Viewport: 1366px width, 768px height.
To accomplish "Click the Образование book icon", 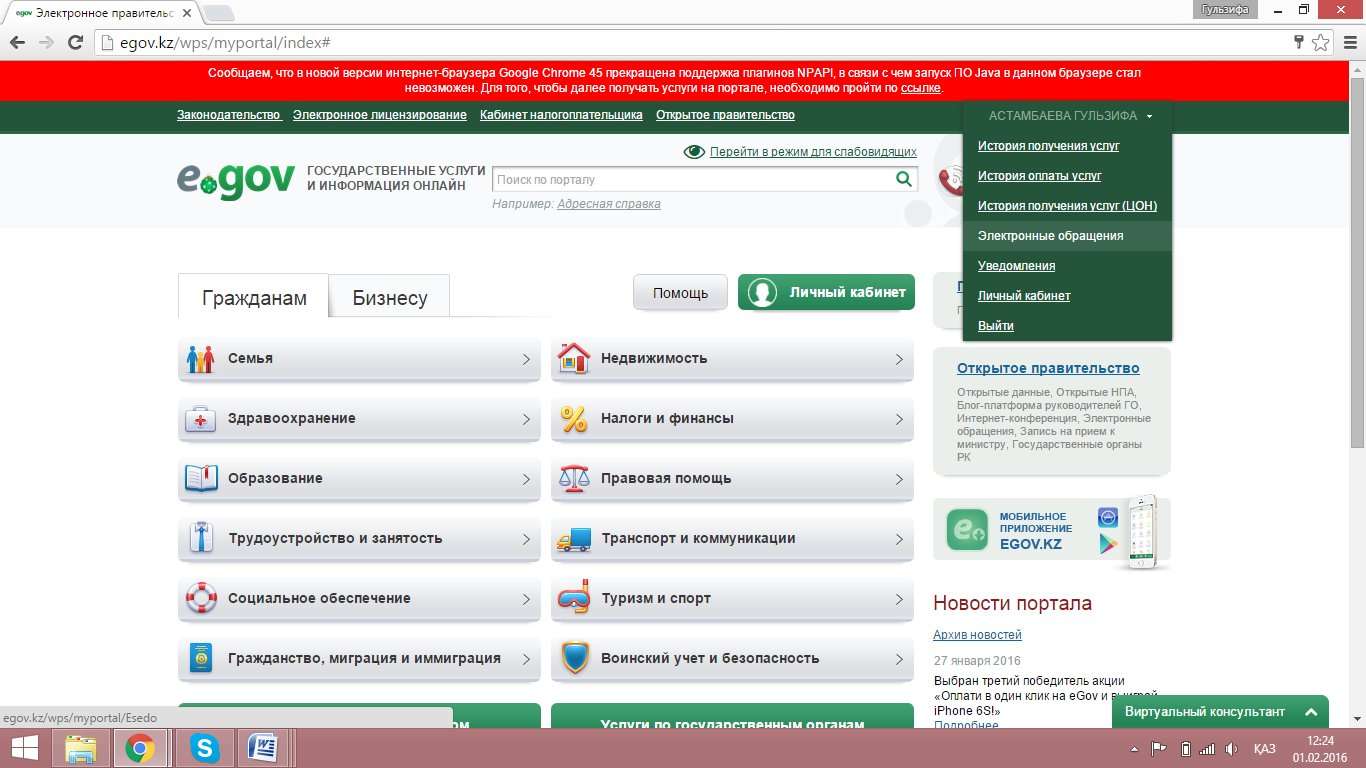I will point(201,479).
